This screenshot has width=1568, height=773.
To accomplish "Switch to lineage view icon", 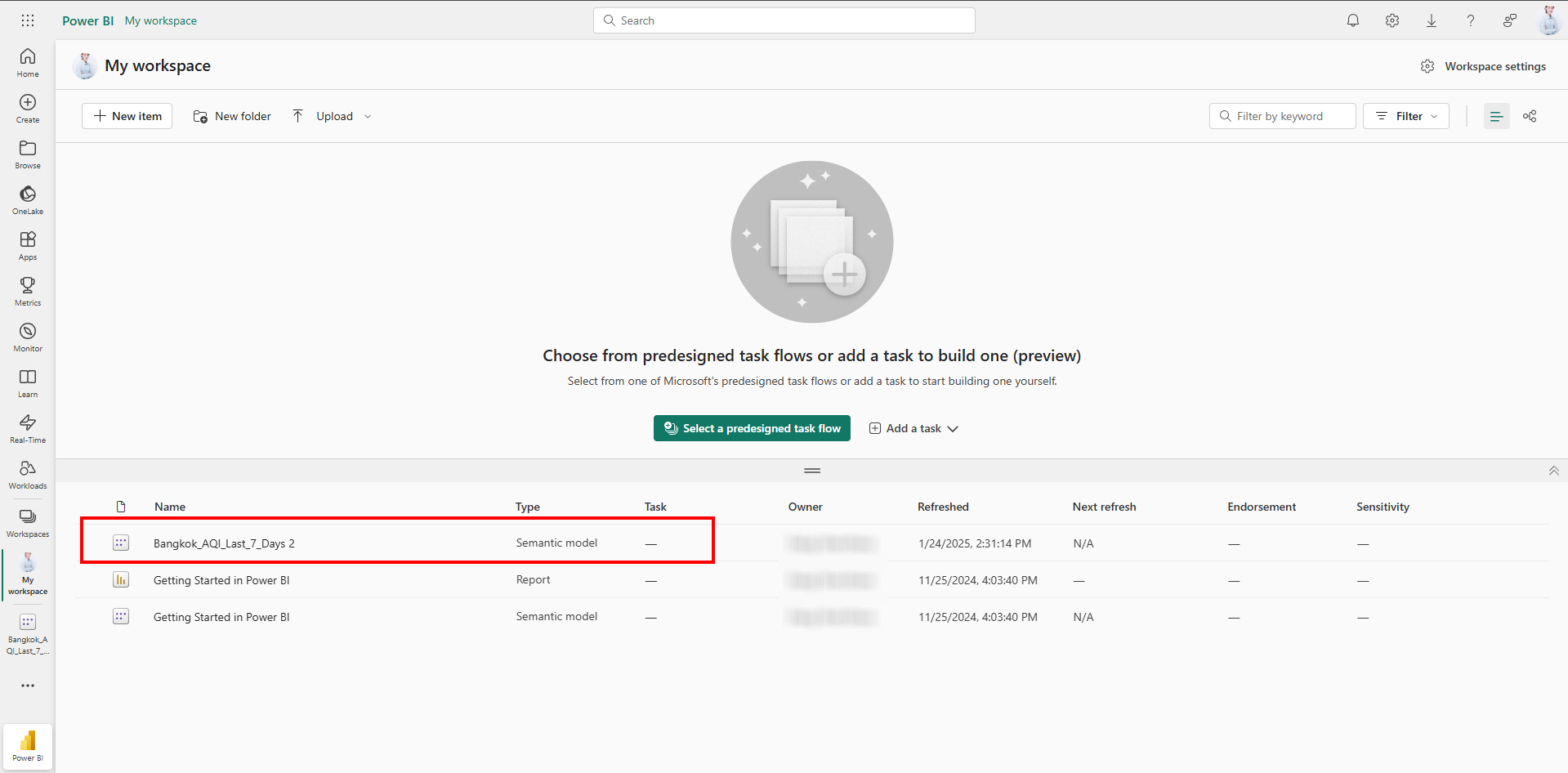I will pos(1530,116).
